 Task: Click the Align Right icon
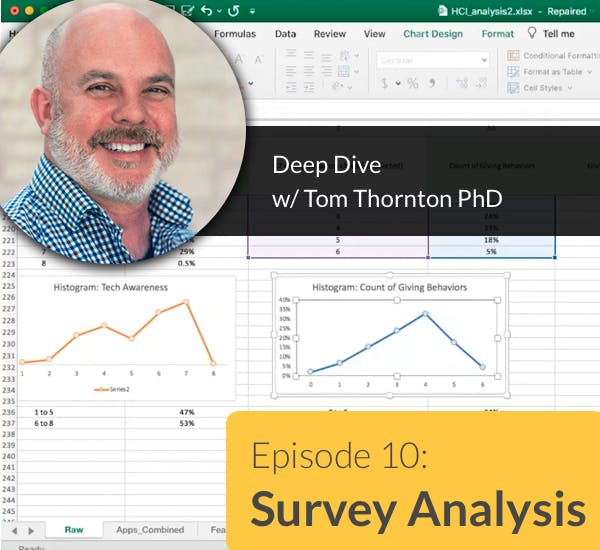coord(326,71)
